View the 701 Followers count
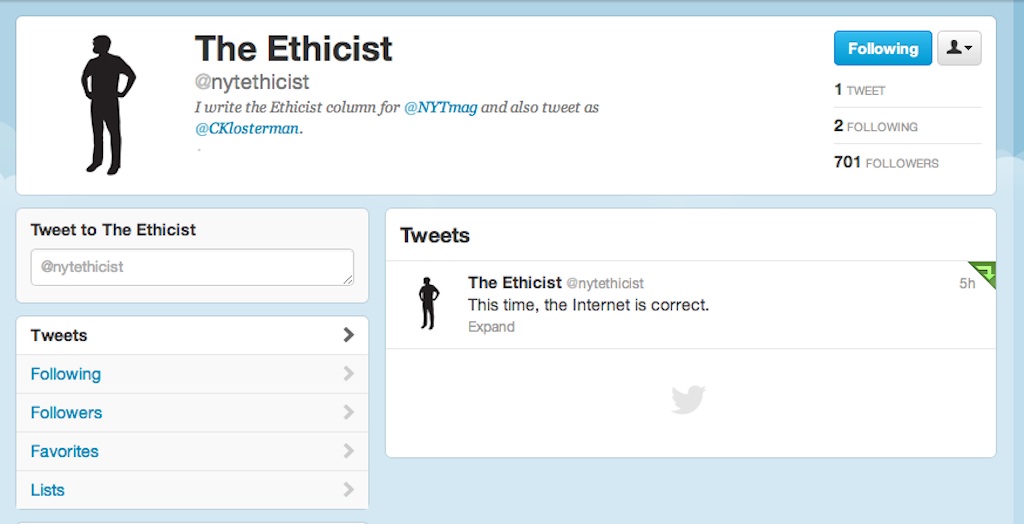The width and height of the screenshot is (1024, 524). 886,162
